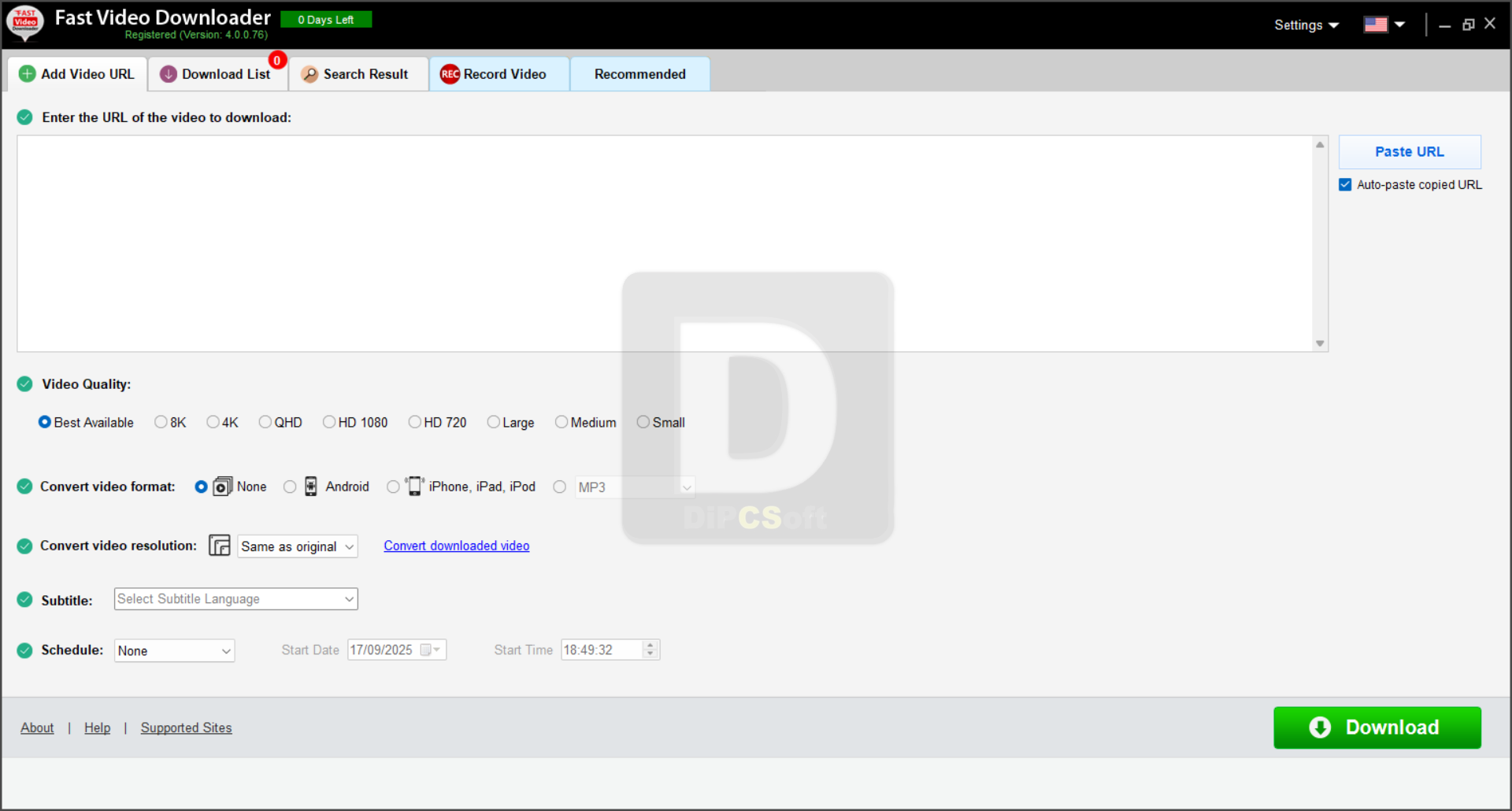This screenshot has height=811, width=1512.
Task: Click the URL box scroll up arrow
Action: (x=1320, y=144)
